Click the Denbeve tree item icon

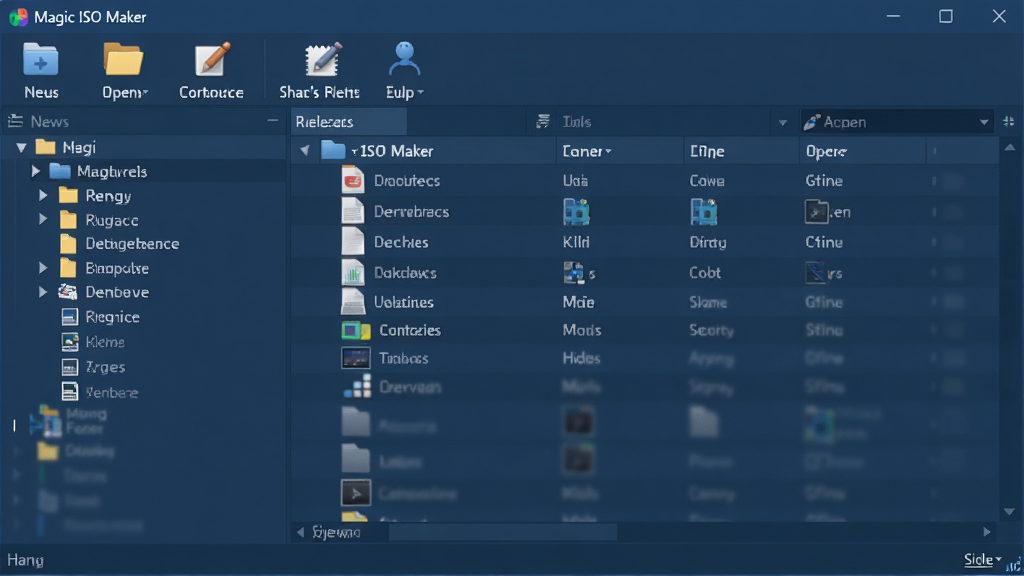(68, 292)
